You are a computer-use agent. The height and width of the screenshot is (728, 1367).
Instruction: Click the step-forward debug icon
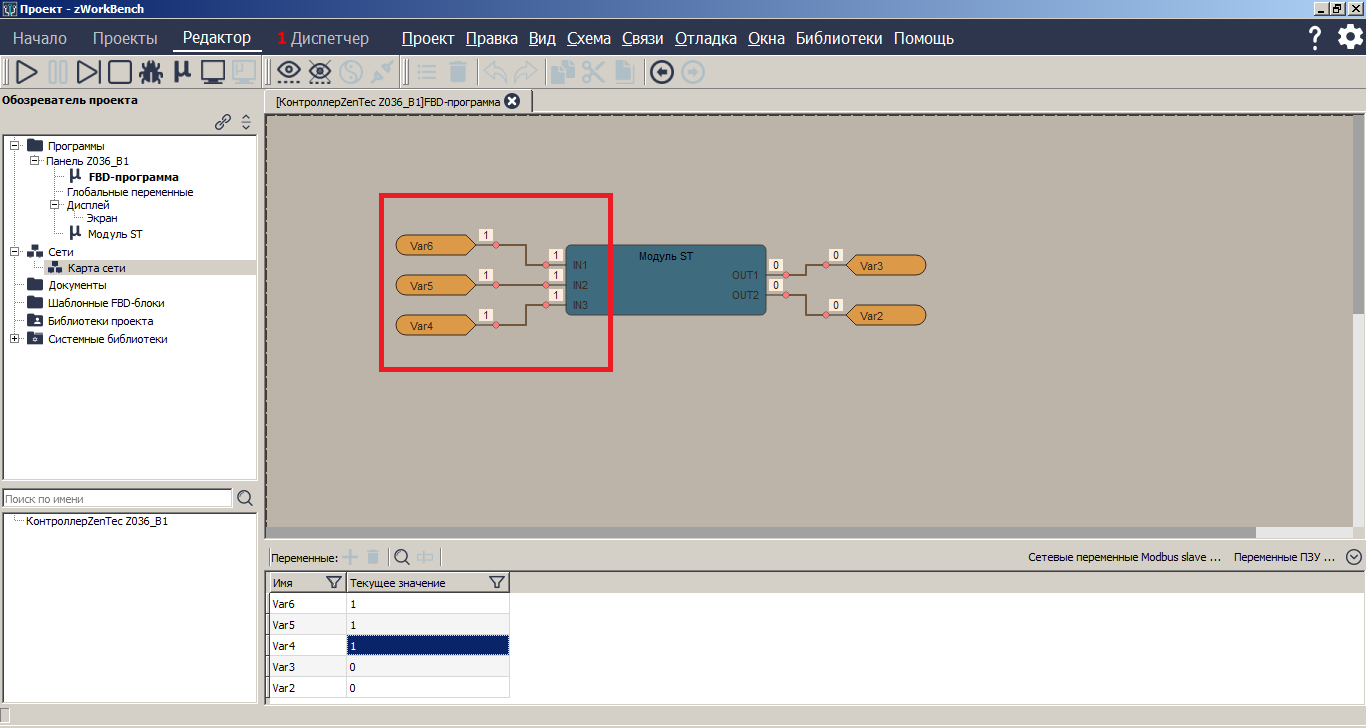tap(89, 72)
